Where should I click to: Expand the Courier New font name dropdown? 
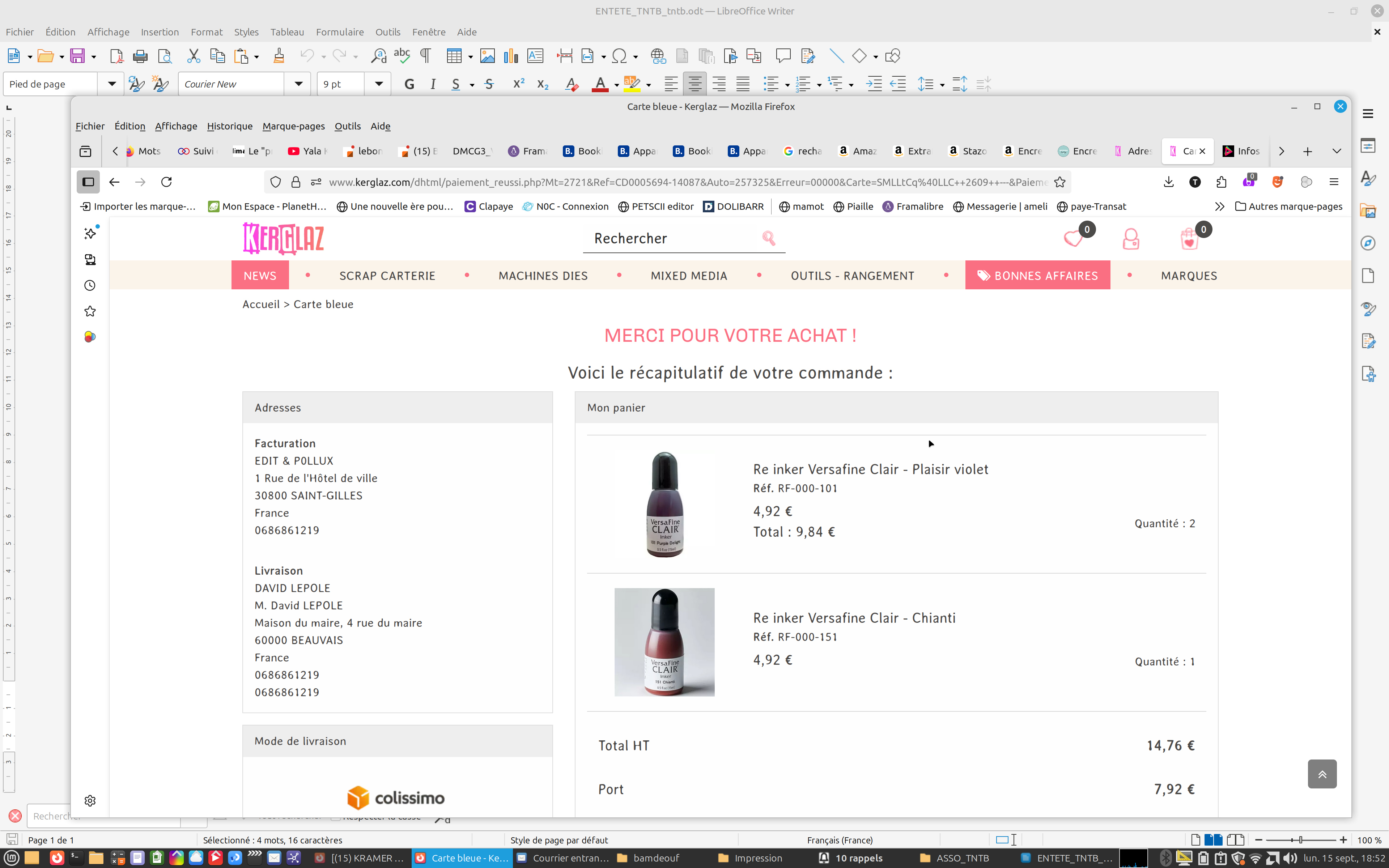tap(298, 84)
